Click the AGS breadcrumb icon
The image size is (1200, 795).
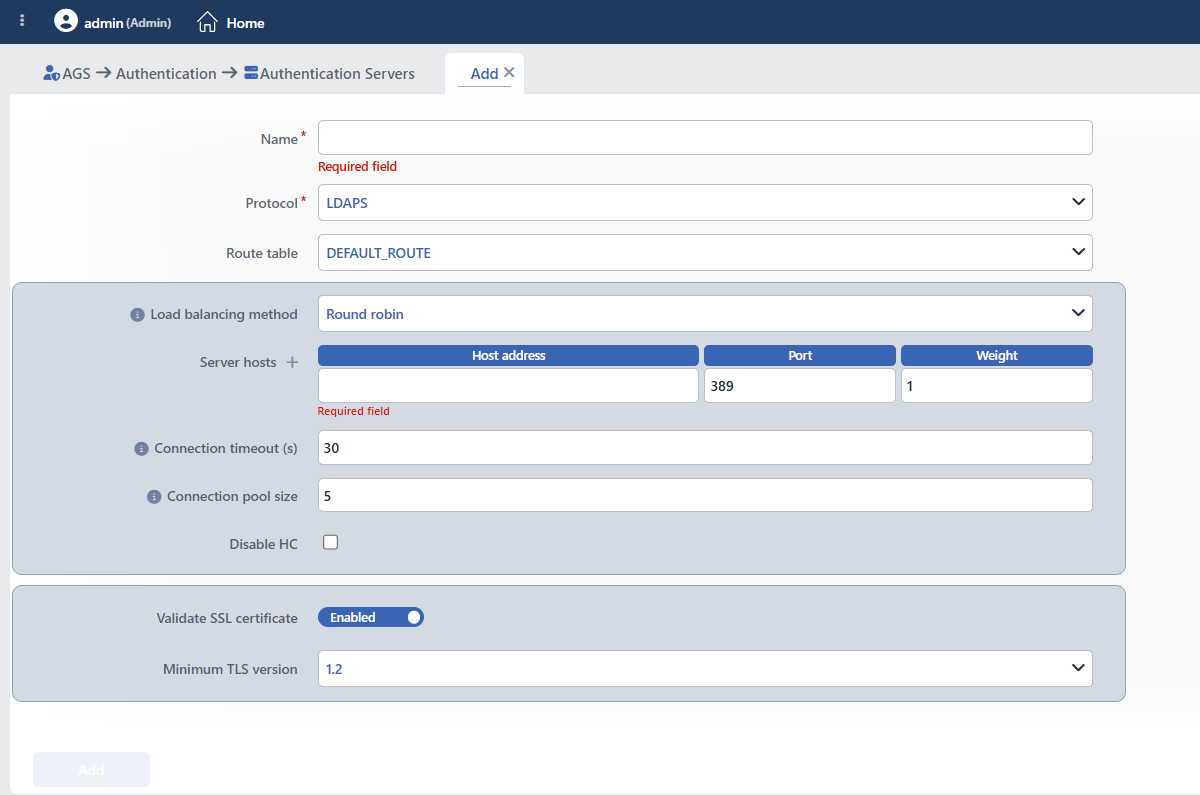[52, 73]
